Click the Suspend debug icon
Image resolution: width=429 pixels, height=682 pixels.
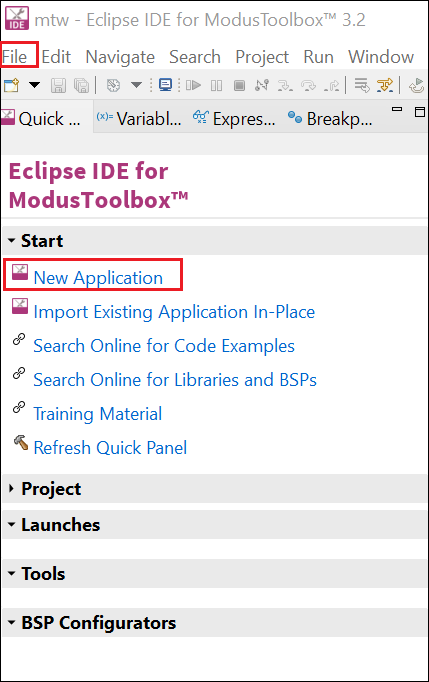pyautogui.click(x=216, y=85)
